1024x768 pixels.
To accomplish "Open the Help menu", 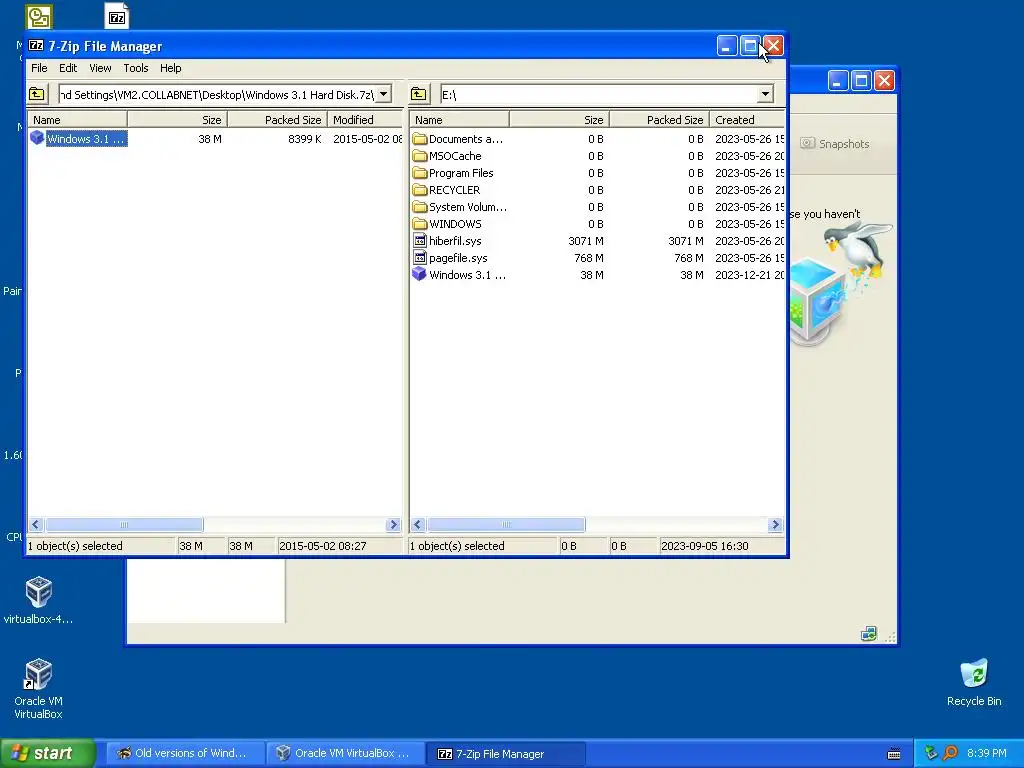I will click(170, 68).
